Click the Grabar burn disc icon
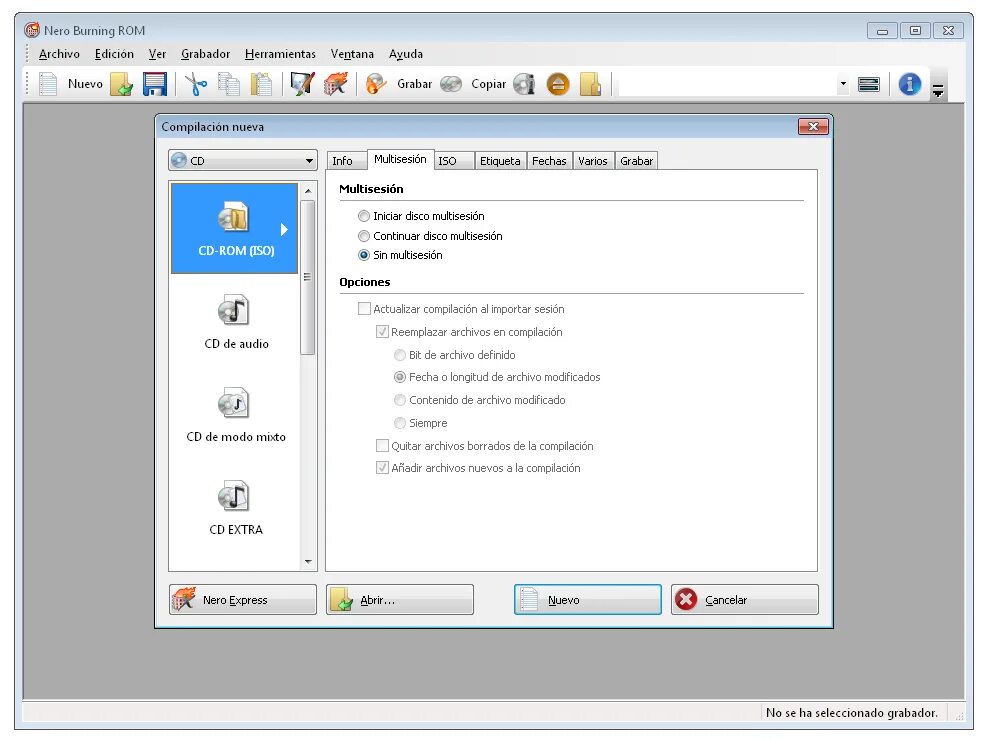The image size is (986, 740). coord(376,84)
